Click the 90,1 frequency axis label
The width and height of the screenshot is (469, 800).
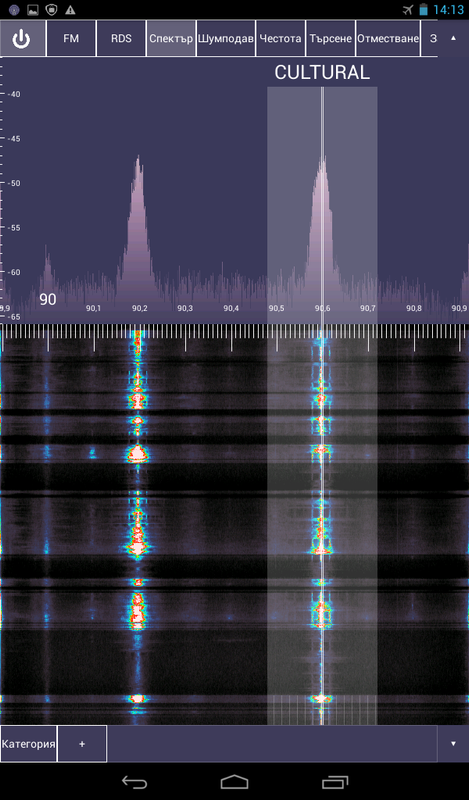[93, 309]
